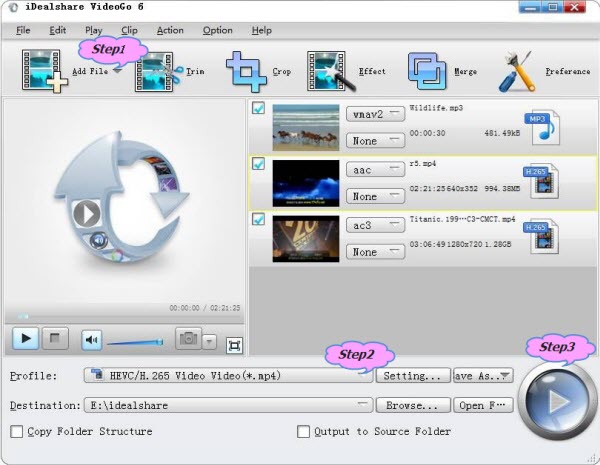Viewport: 600px width, 465px height.
Task: Click the Setting... button
Action: click(x=413, y=375)
